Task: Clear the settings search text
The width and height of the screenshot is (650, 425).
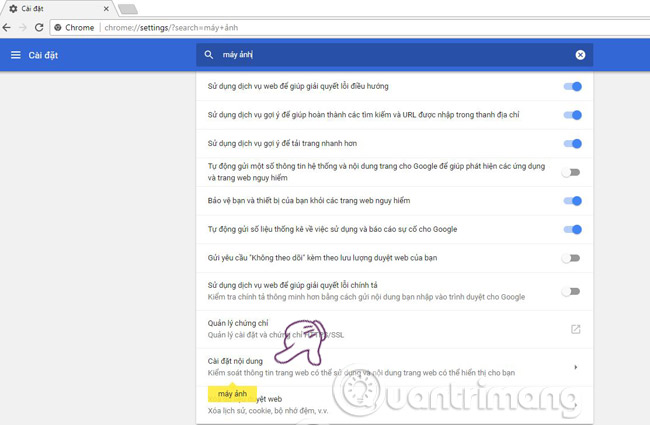Action: [580, 55]
